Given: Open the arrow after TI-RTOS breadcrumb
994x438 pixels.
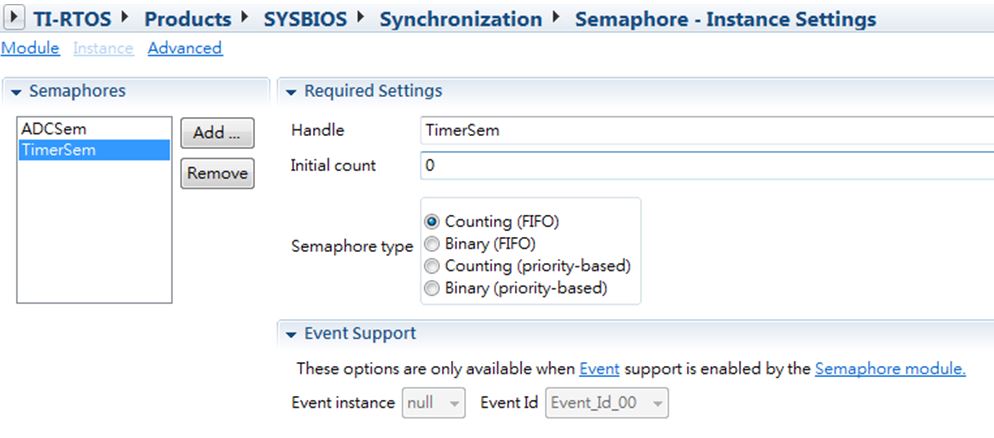Looking at the screenshot, I should click(126, 17).
